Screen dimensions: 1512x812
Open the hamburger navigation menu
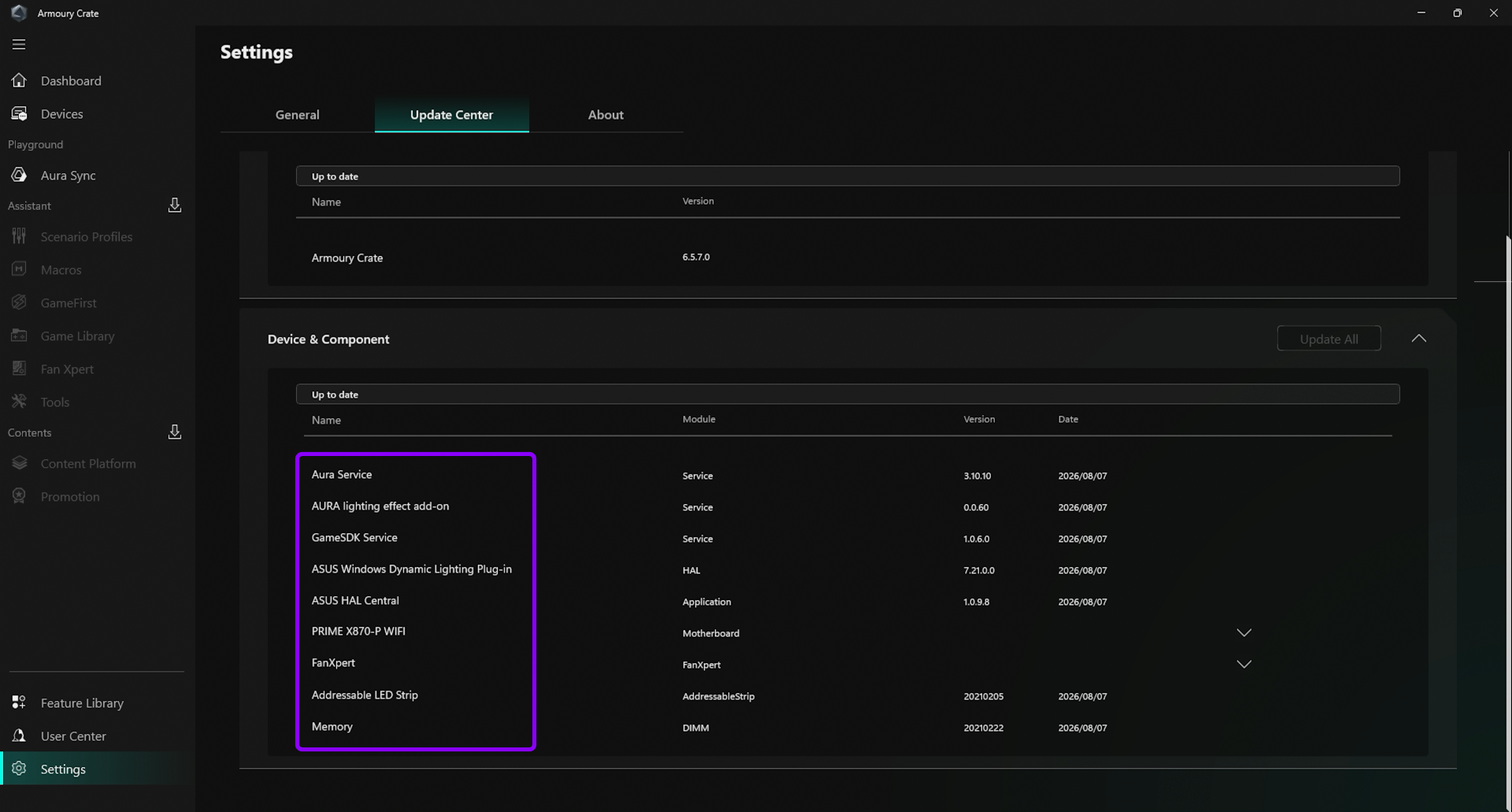(19, 45)
